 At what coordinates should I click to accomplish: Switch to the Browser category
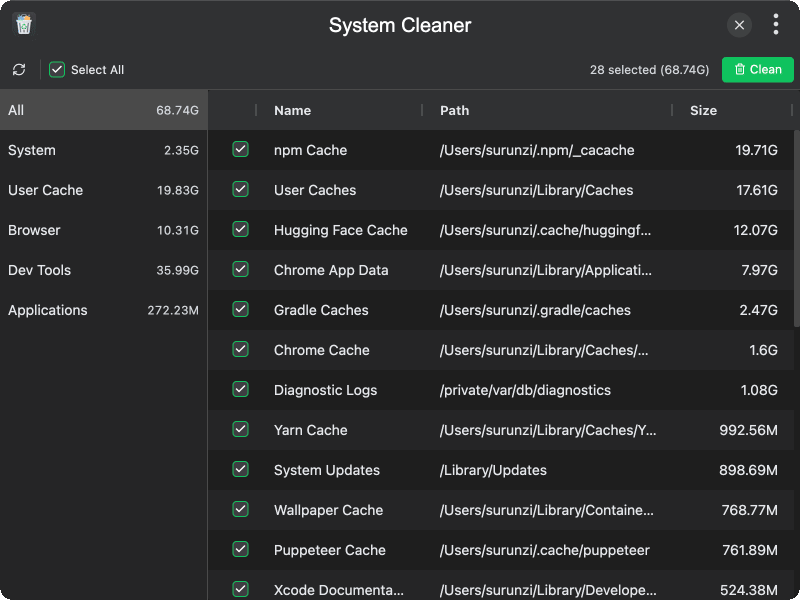tap(104, 230)
